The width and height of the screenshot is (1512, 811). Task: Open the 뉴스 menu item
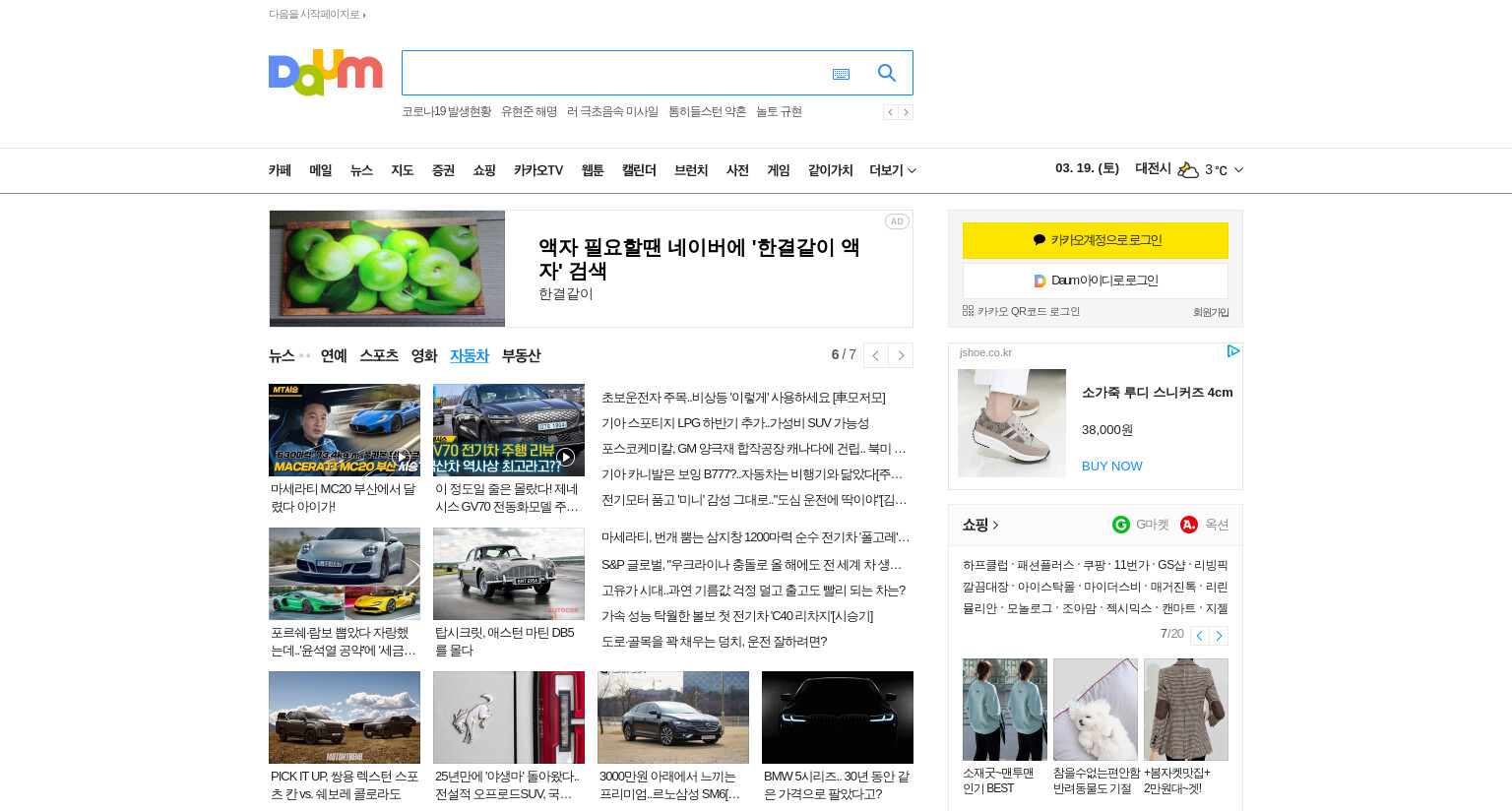coord(361,170)
